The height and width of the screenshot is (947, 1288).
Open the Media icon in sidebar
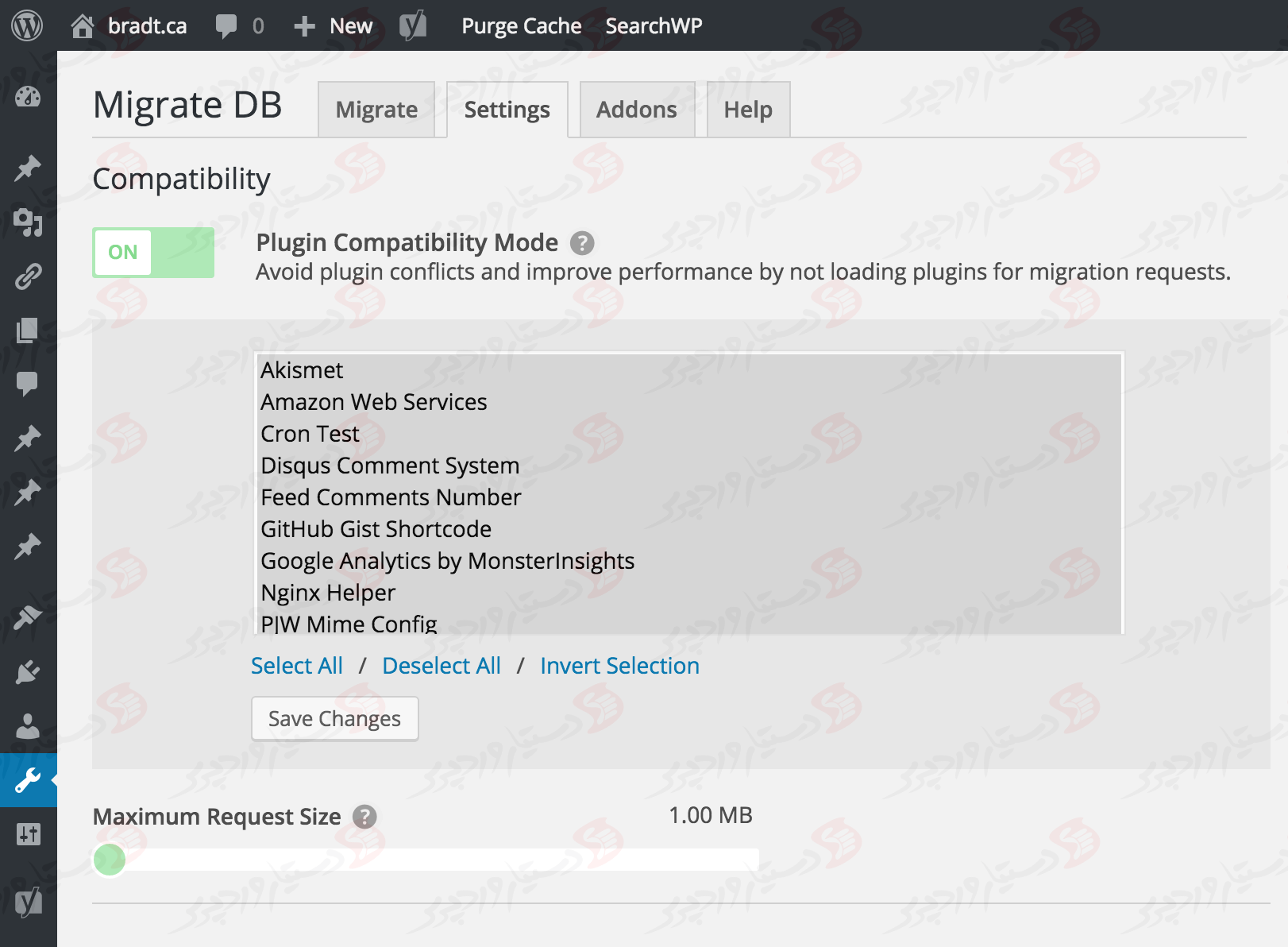click(28, 222)
